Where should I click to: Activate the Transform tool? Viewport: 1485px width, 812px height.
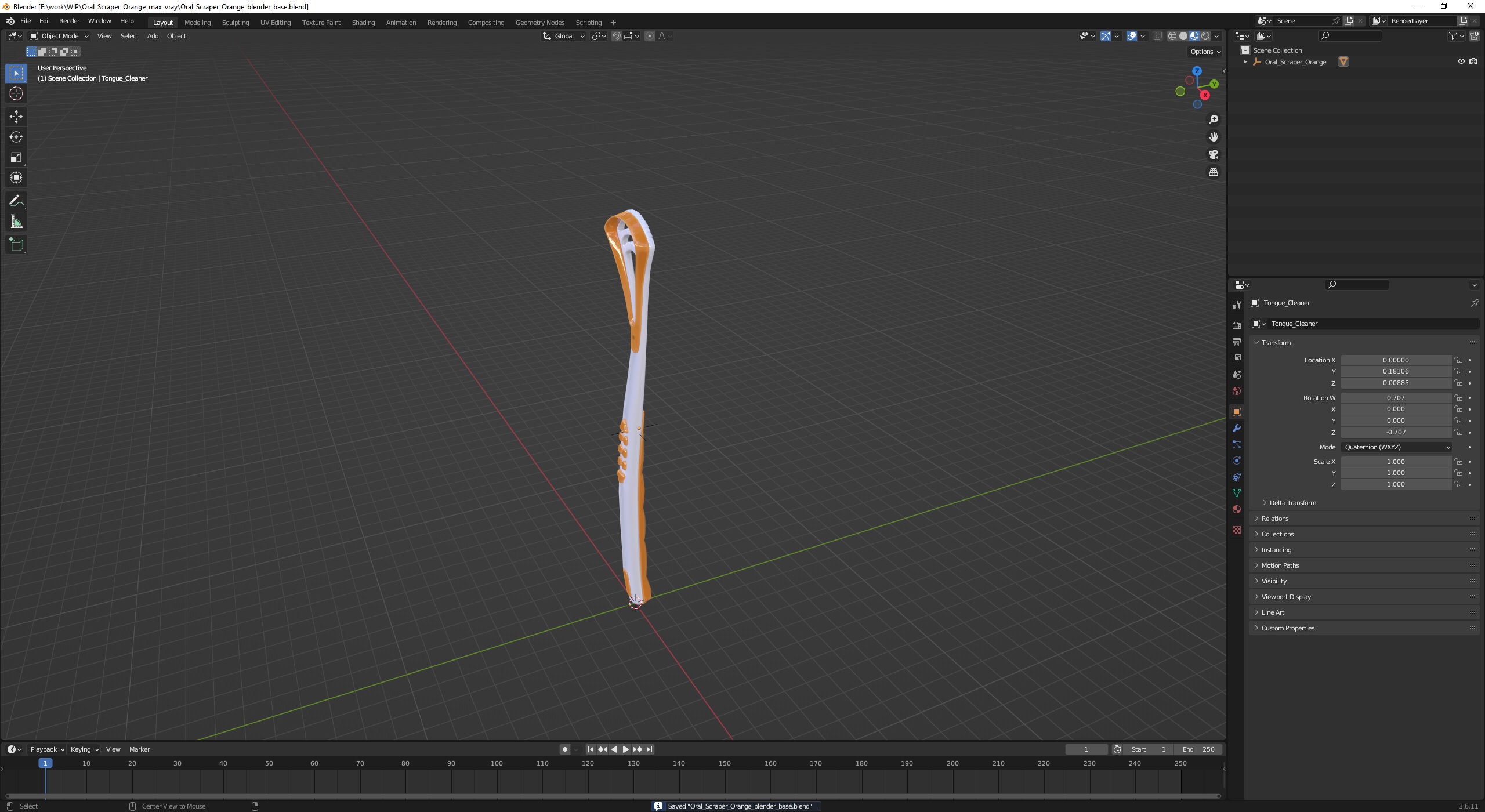pyautogui.click(x=16, y=177)
